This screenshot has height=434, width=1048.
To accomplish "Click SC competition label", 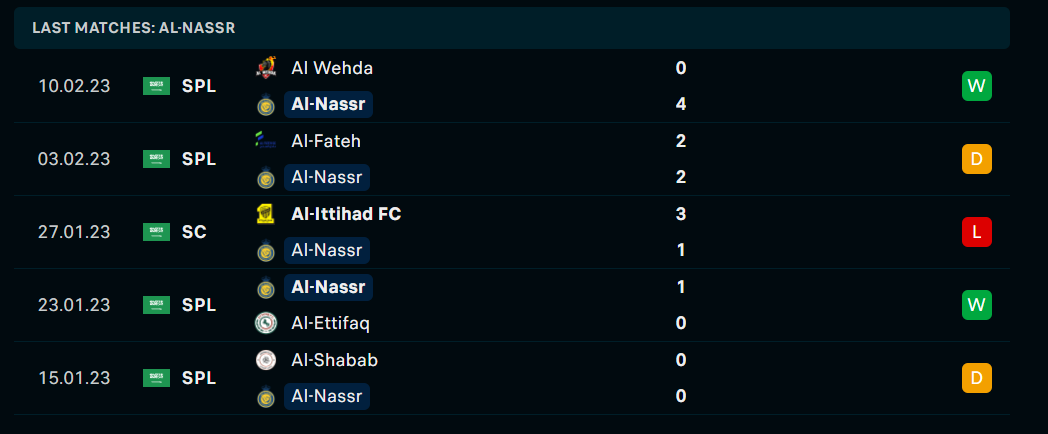I will tap(194, 232).
